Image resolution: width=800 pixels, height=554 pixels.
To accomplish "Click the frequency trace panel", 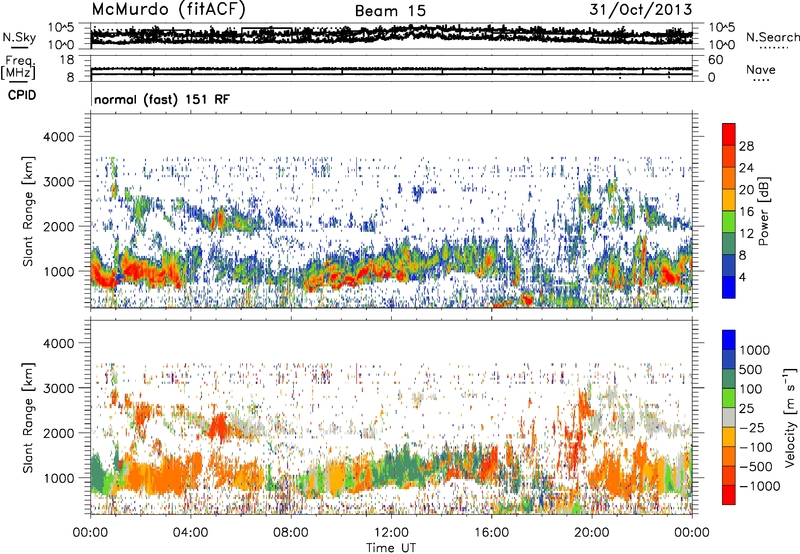I will tap(391, 68).
